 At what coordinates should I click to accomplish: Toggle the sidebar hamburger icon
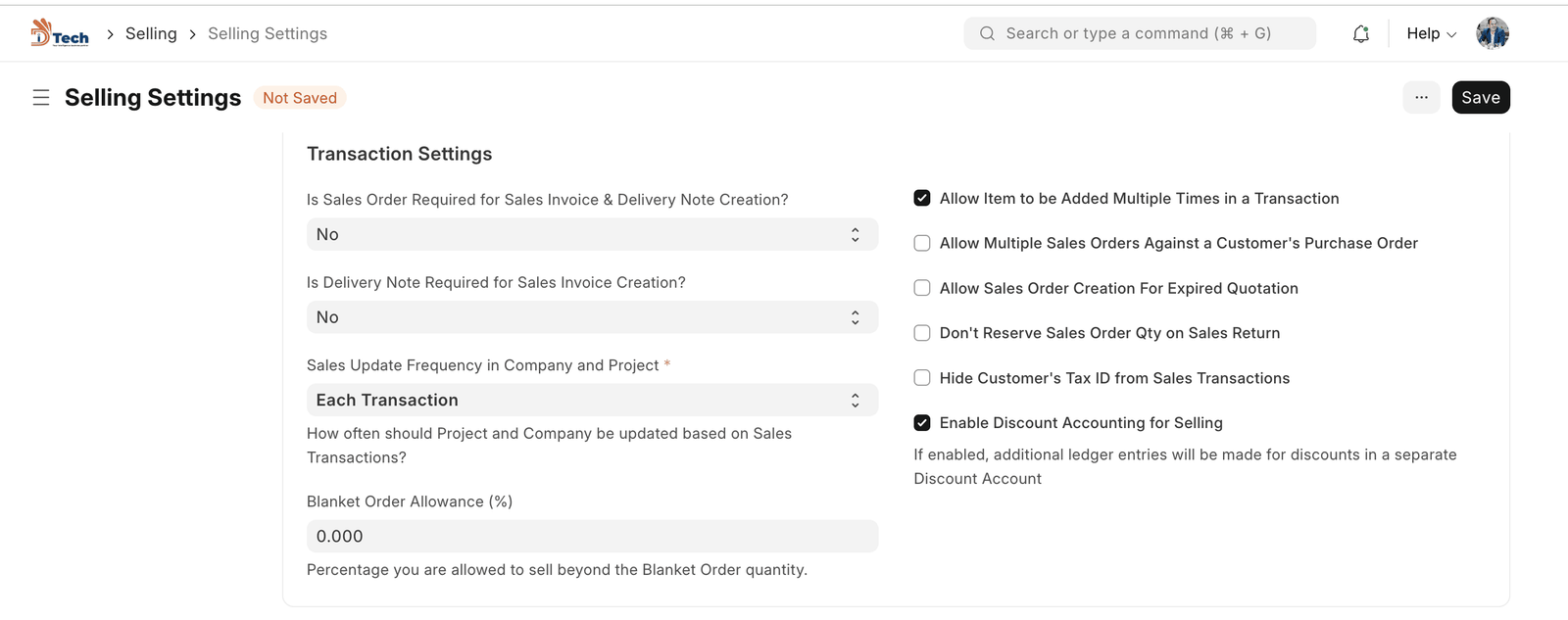(x=41, y=98)
